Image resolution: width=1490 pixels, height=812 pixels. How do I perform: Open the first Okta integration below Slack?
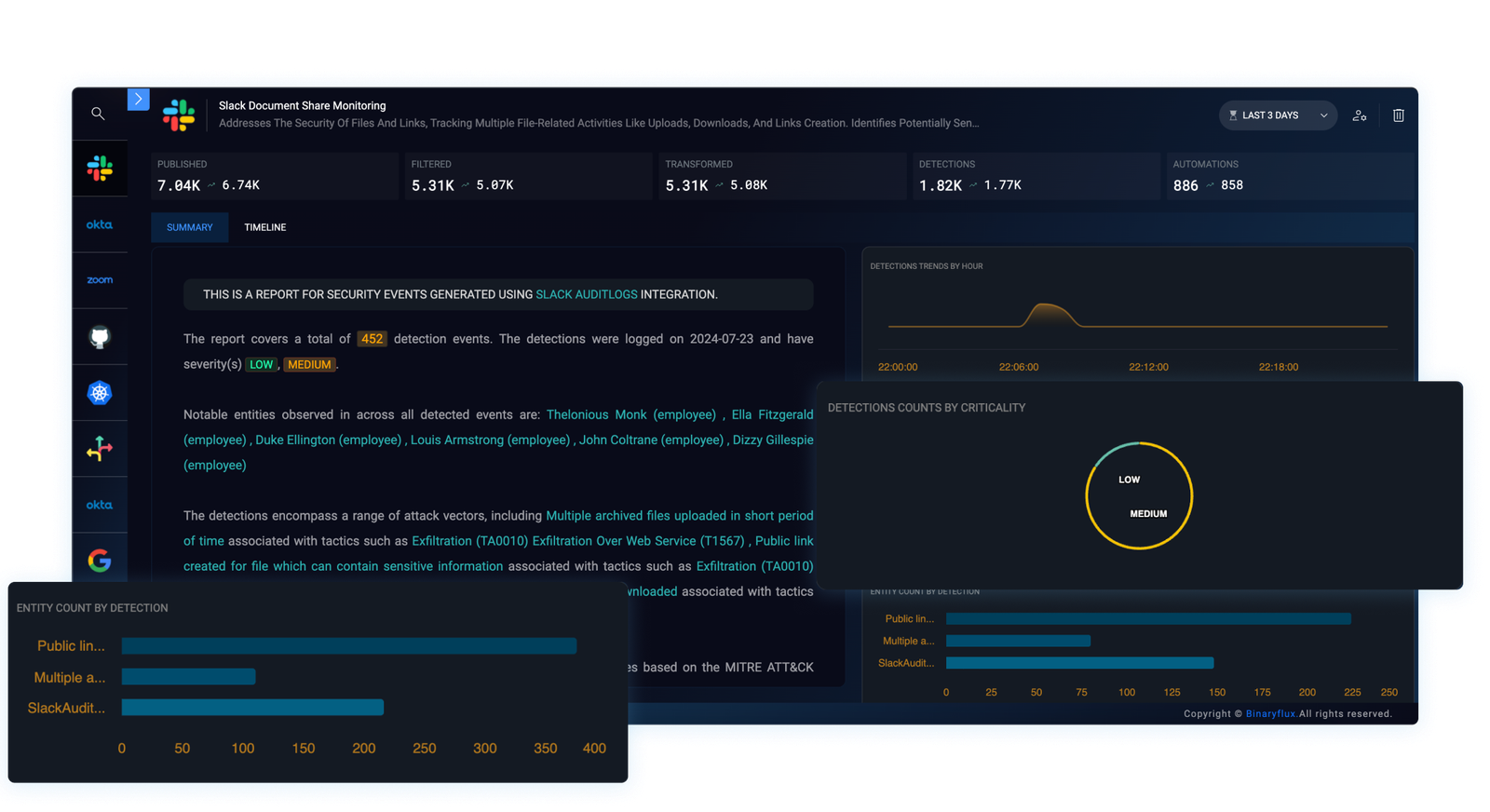tap(100, 224)
